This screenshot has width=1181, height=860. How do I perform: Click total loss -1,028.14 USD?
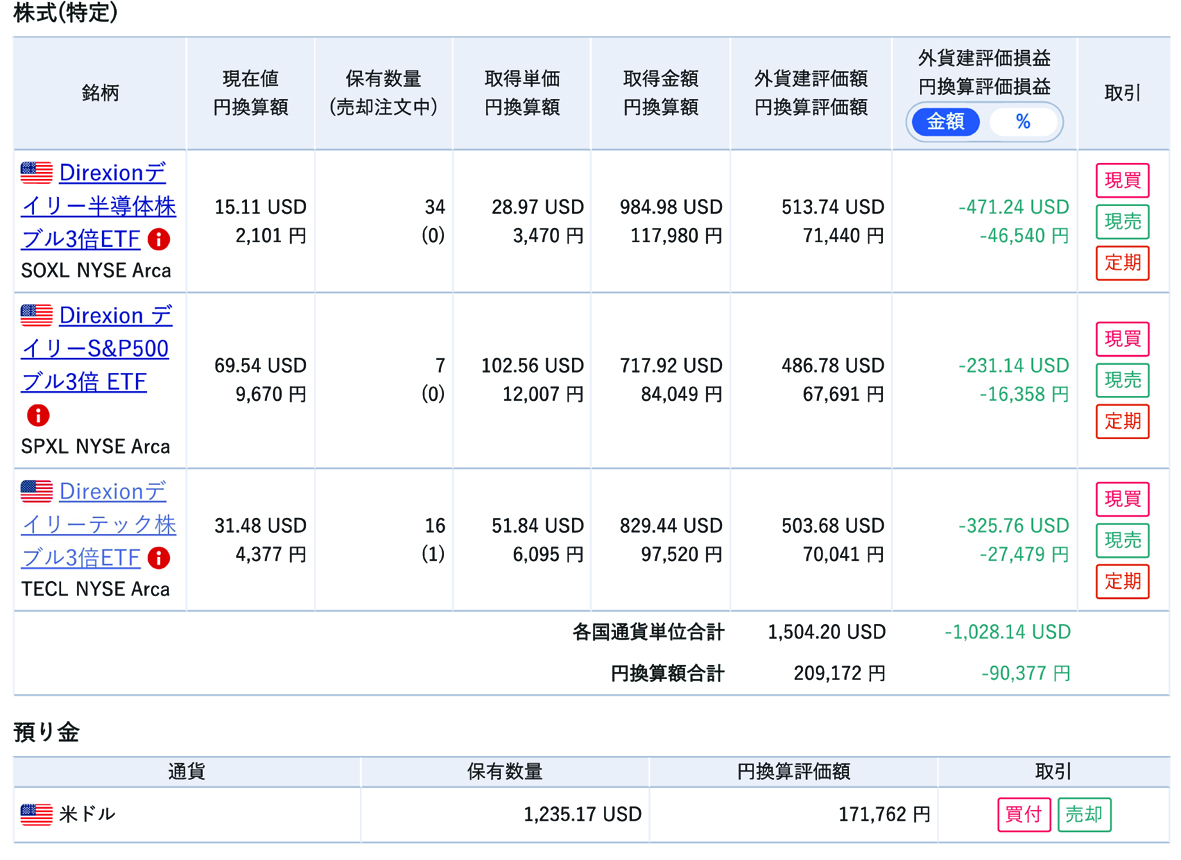[x=1007, y=632]
